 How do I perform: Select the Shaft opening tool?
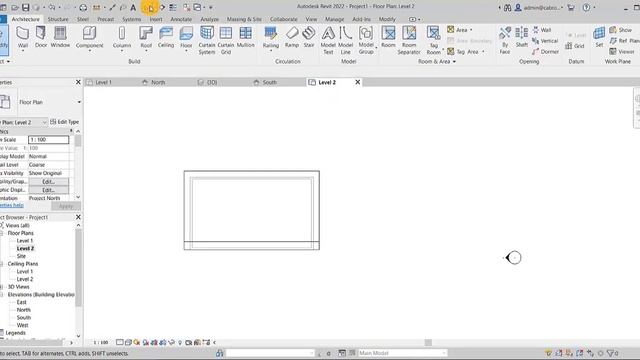522,37
